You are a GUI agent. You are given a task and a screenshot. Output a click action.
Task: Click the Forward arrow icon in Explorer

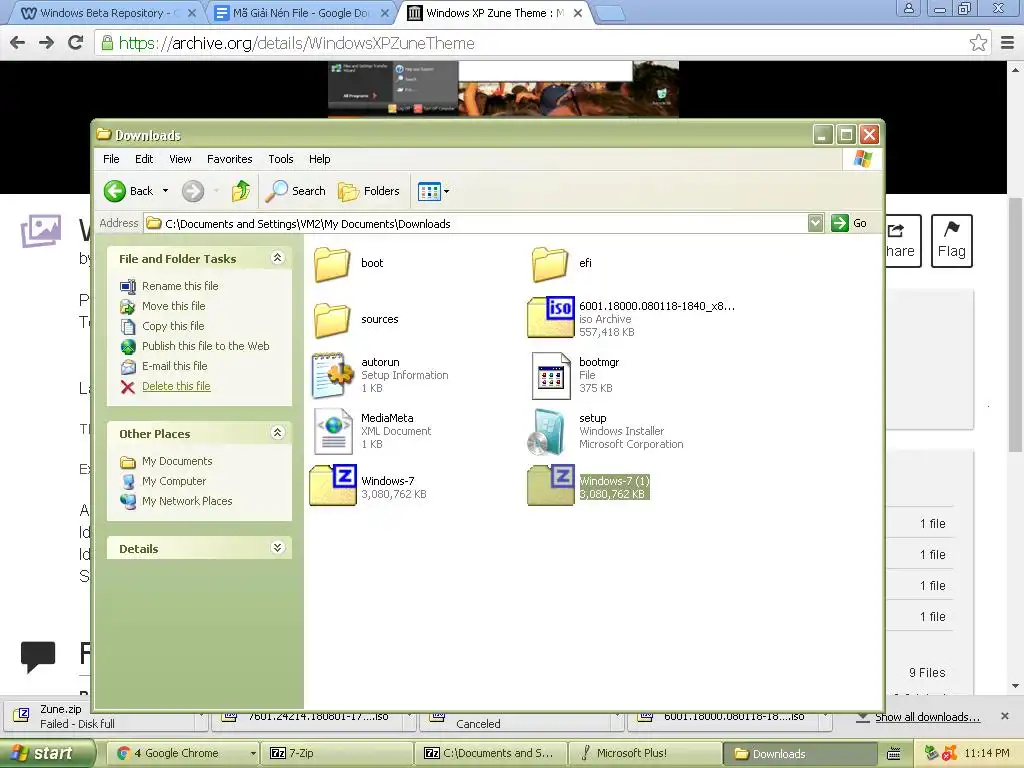pyautogui.click(x=193, y=191)
